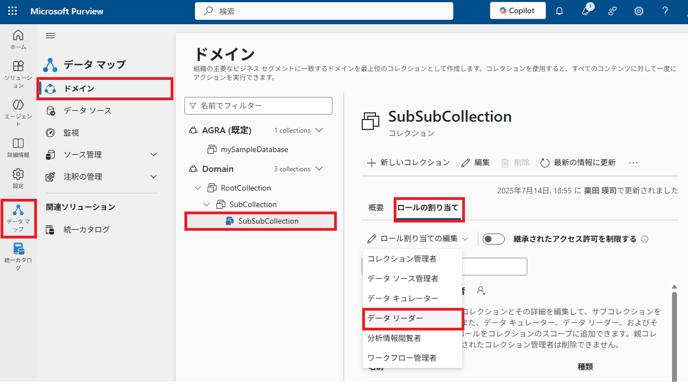Image resolution: width=688 pixels, height=385 pixels.
Task: Go to ホーム in left rail
Action: [x=18, y=39]
